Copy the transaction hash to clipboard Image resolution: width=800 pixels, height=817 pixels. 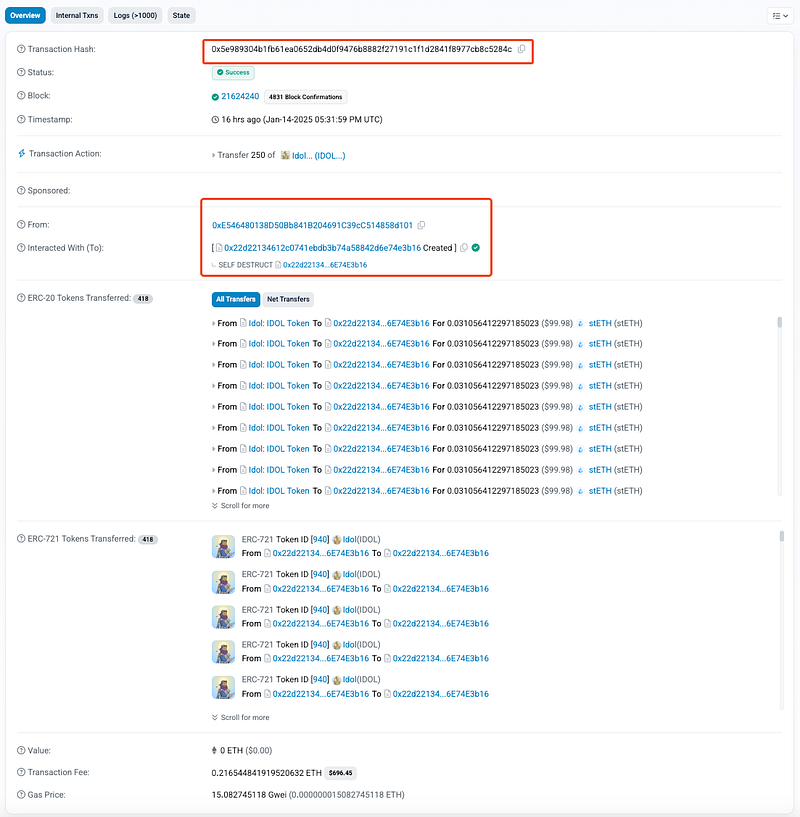(x=521, y=49)
